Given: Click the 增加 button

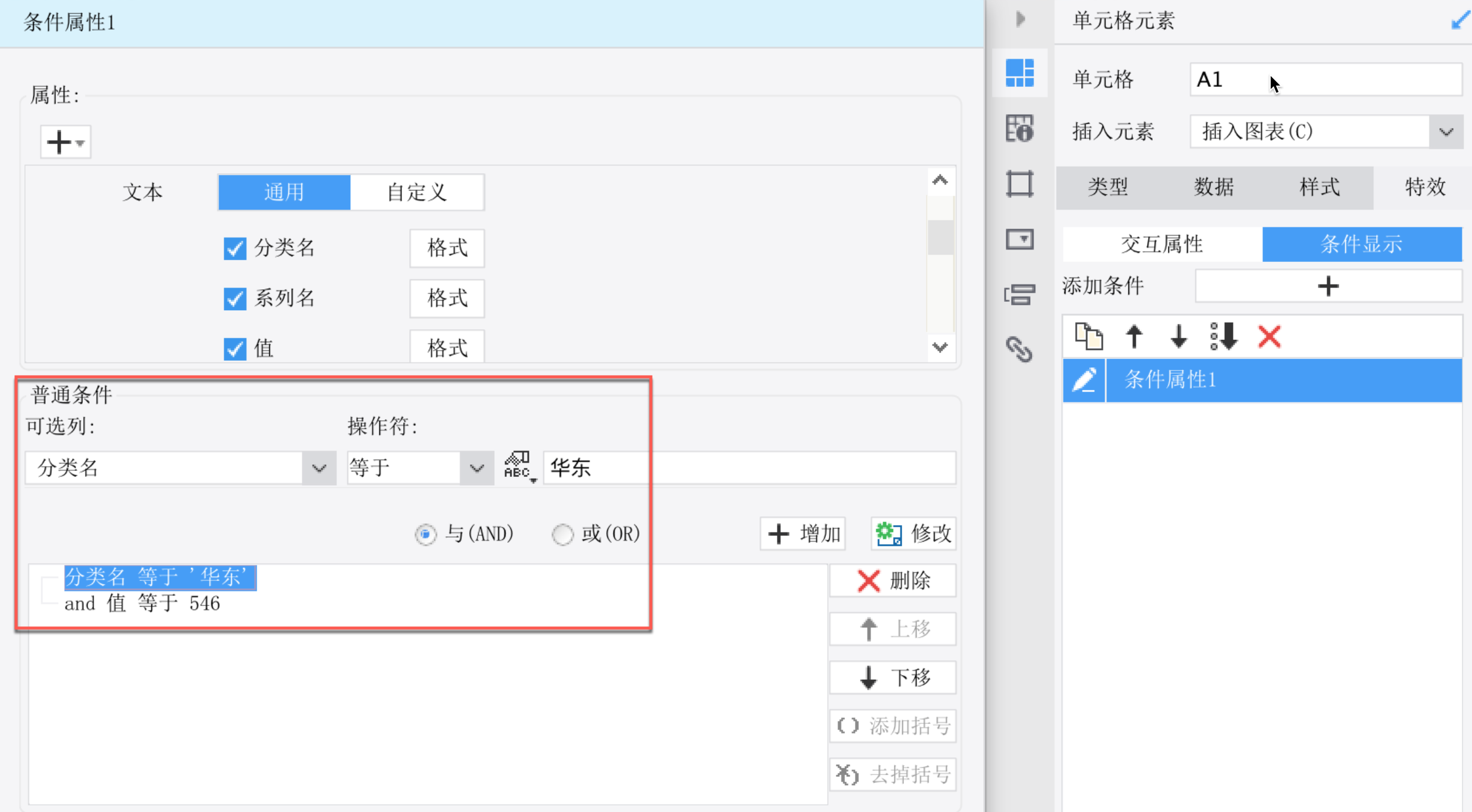Looking at the screenshot, I should click(803, 533).
